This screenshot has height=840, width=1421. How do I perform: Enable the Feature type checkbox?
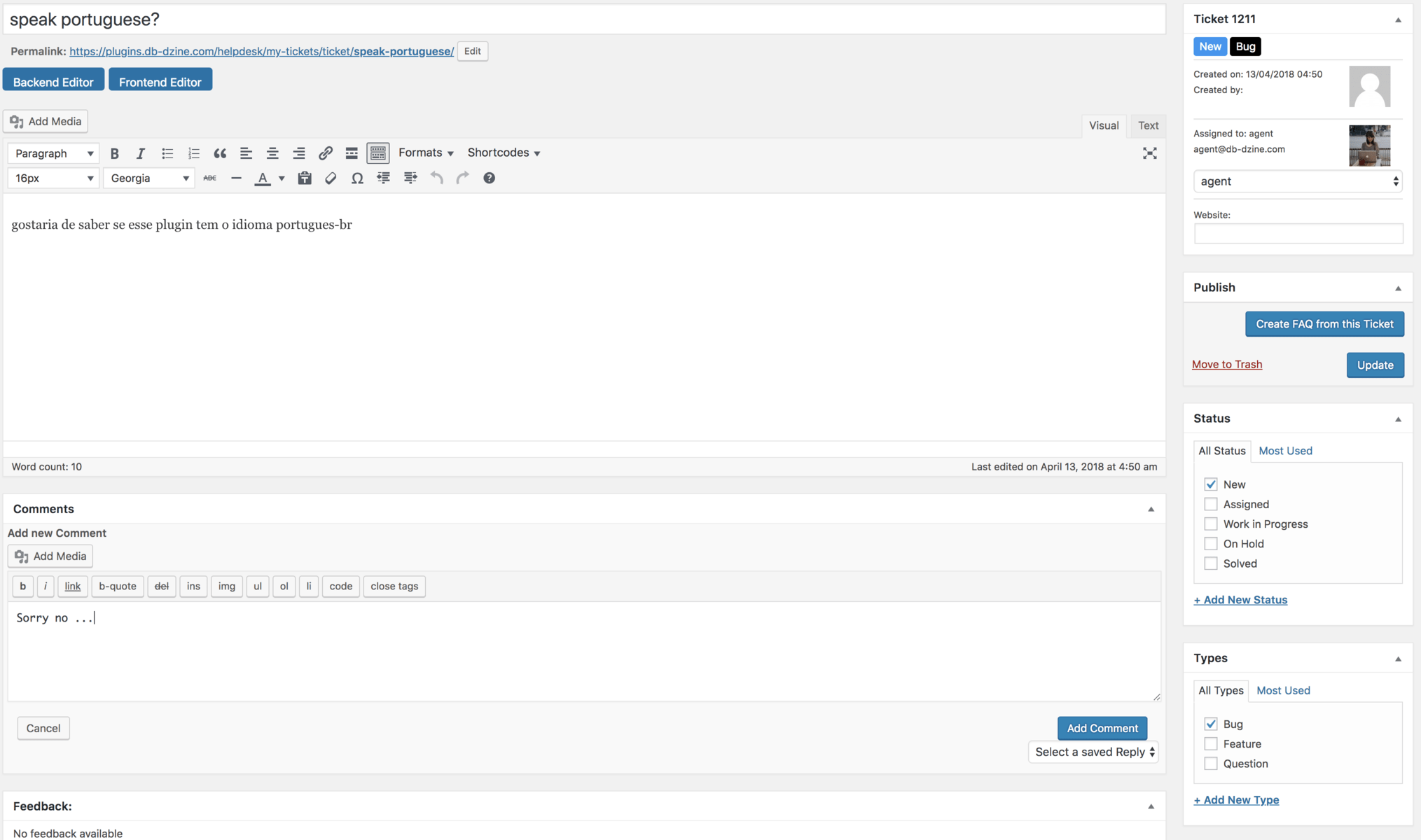(x=1211, y=743)
